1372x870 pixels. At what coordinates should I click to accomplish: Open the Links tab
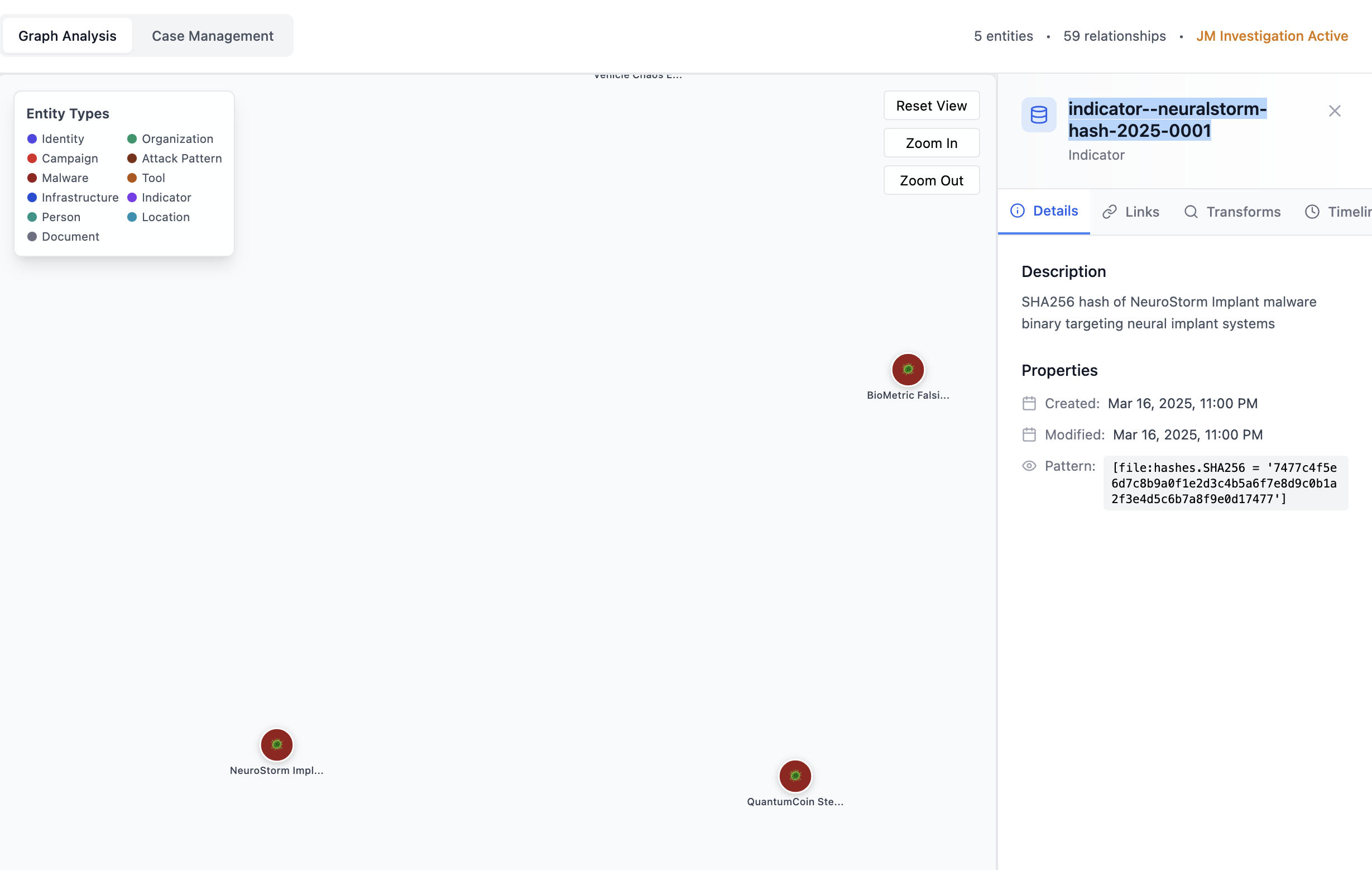tap(1131, 212)
